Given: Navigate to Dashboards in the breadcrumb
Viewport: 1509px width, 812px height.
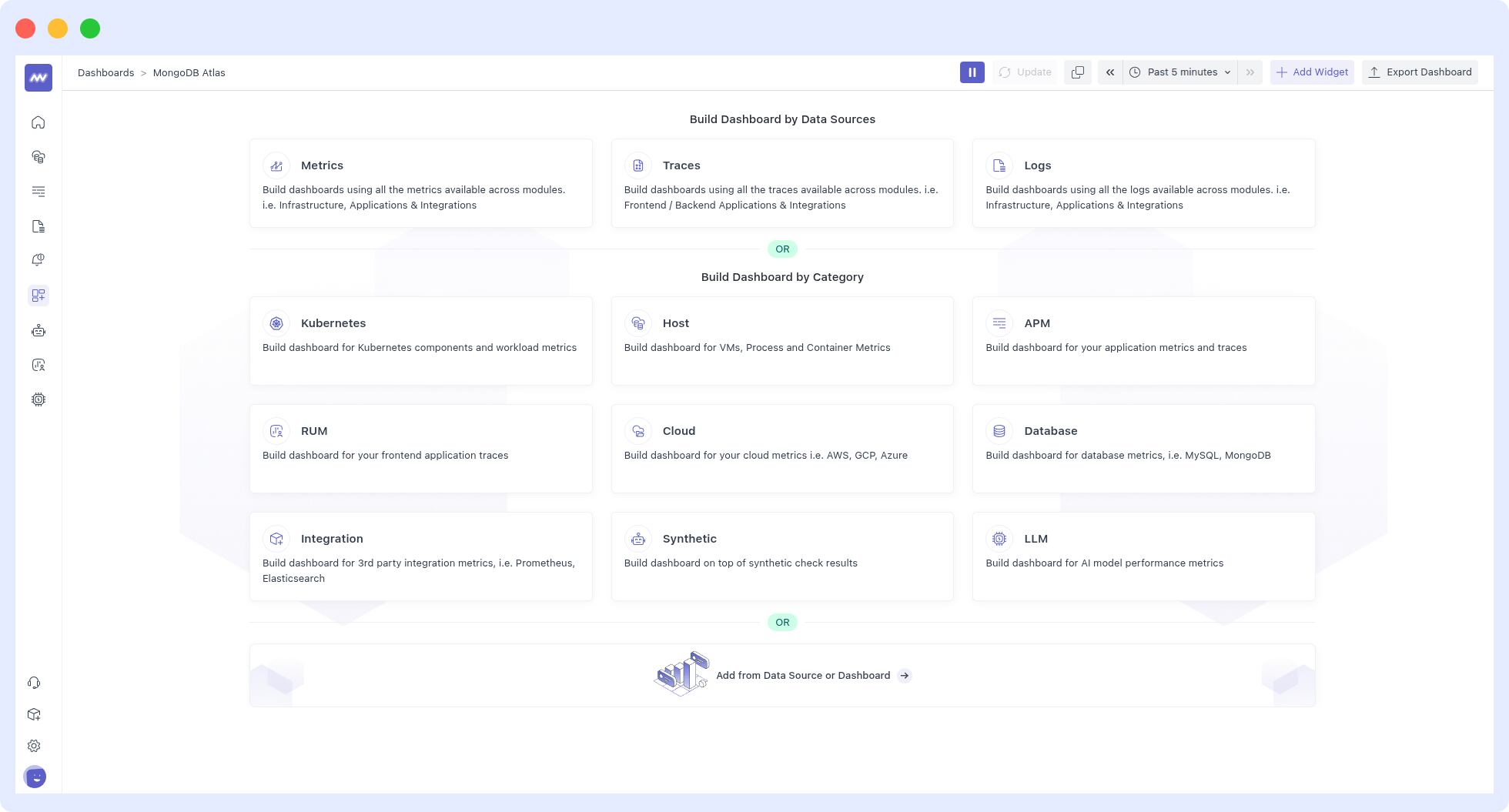Looking at the screenshot, I should pos(105,72).
